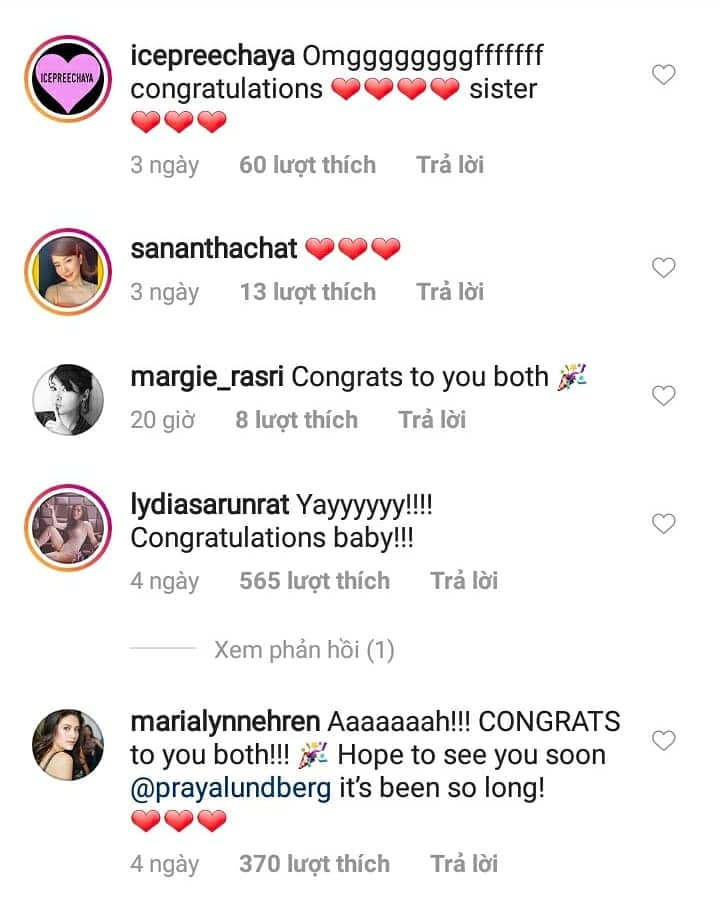Reply to margie_rasri's congrats comment
Screen dimensions: 720x900
432,420
